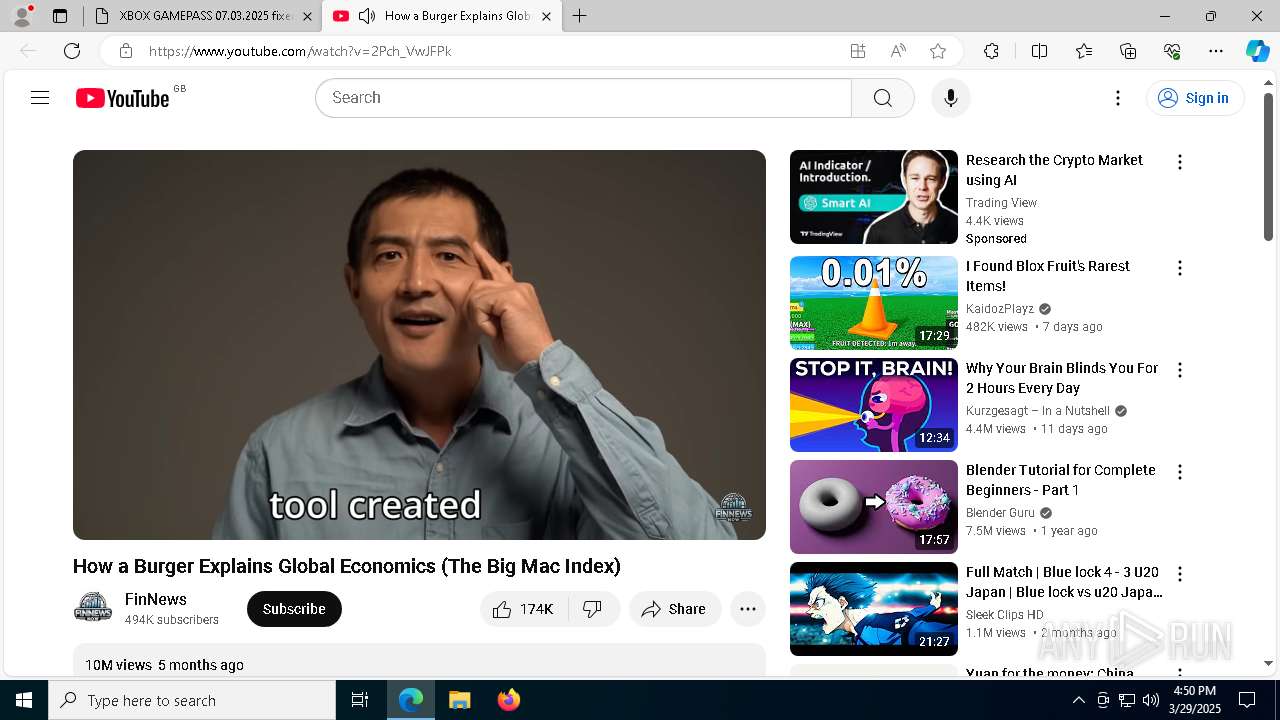Activate Read aloud in address bar
The image size is (1280, 720).
coord(898,51)
